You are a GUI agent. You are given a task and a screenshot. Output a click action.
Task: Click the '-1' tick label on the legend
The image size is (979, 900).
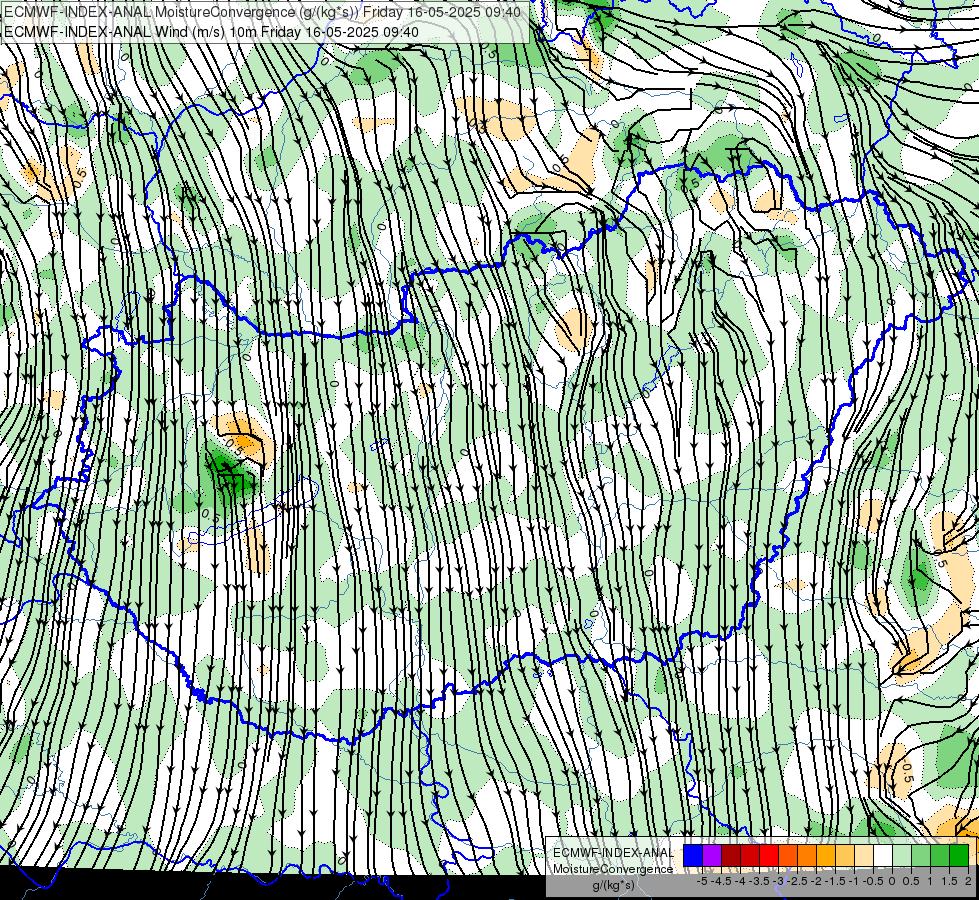point(854,881)
